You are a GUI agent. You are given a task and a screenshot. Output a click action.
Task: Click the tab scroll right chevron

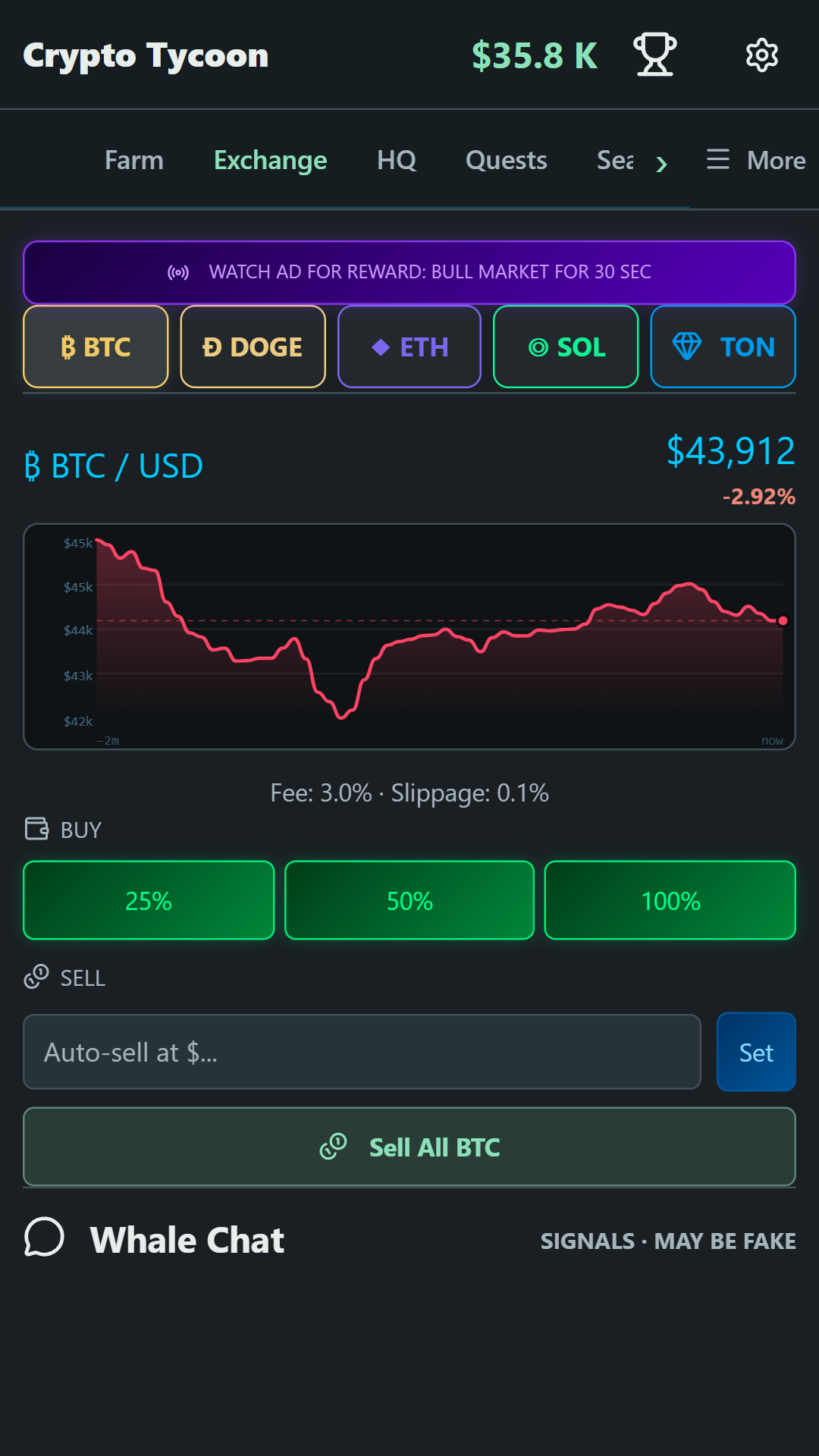[662, 163]
